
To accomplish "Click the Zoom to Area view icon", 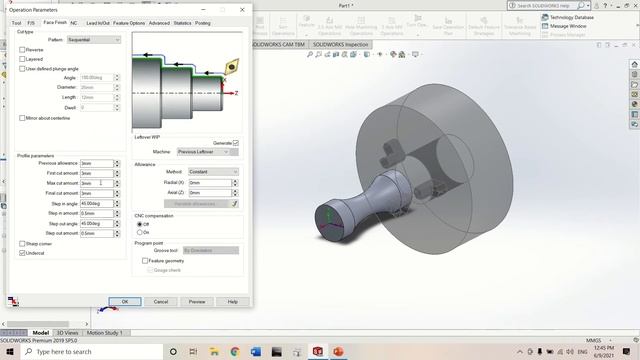I will tap(318, 54).
